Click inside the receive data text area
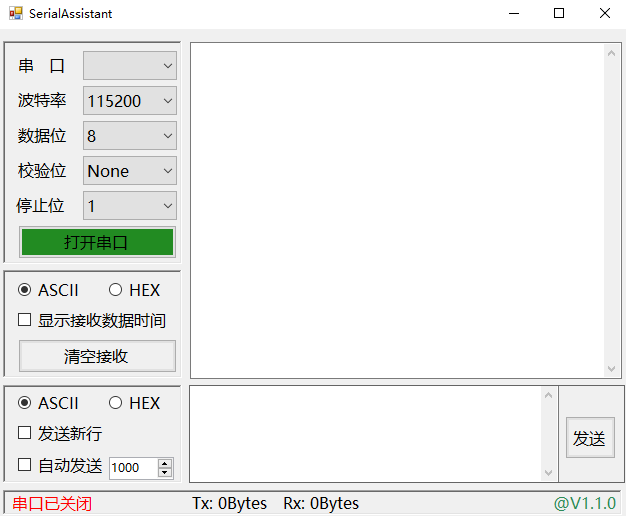626x516 pixels. point(398,210)
